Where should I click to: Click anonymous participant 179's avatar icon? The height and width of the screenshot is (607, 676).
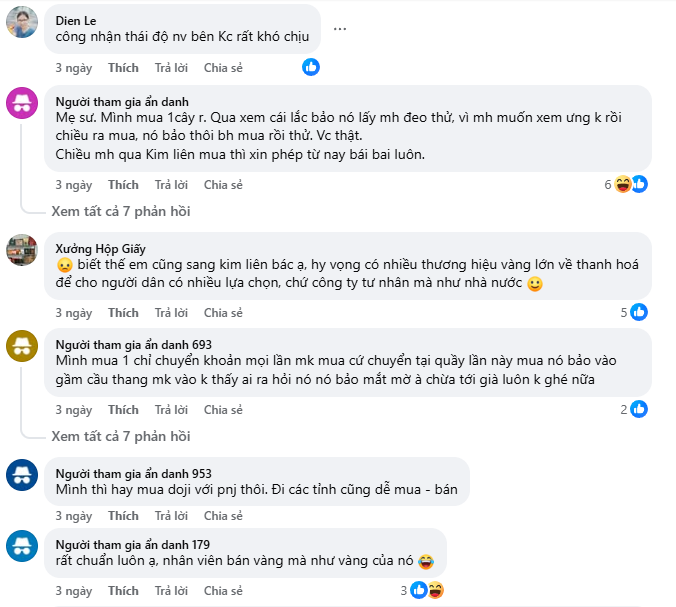click(x=22, y=545)
